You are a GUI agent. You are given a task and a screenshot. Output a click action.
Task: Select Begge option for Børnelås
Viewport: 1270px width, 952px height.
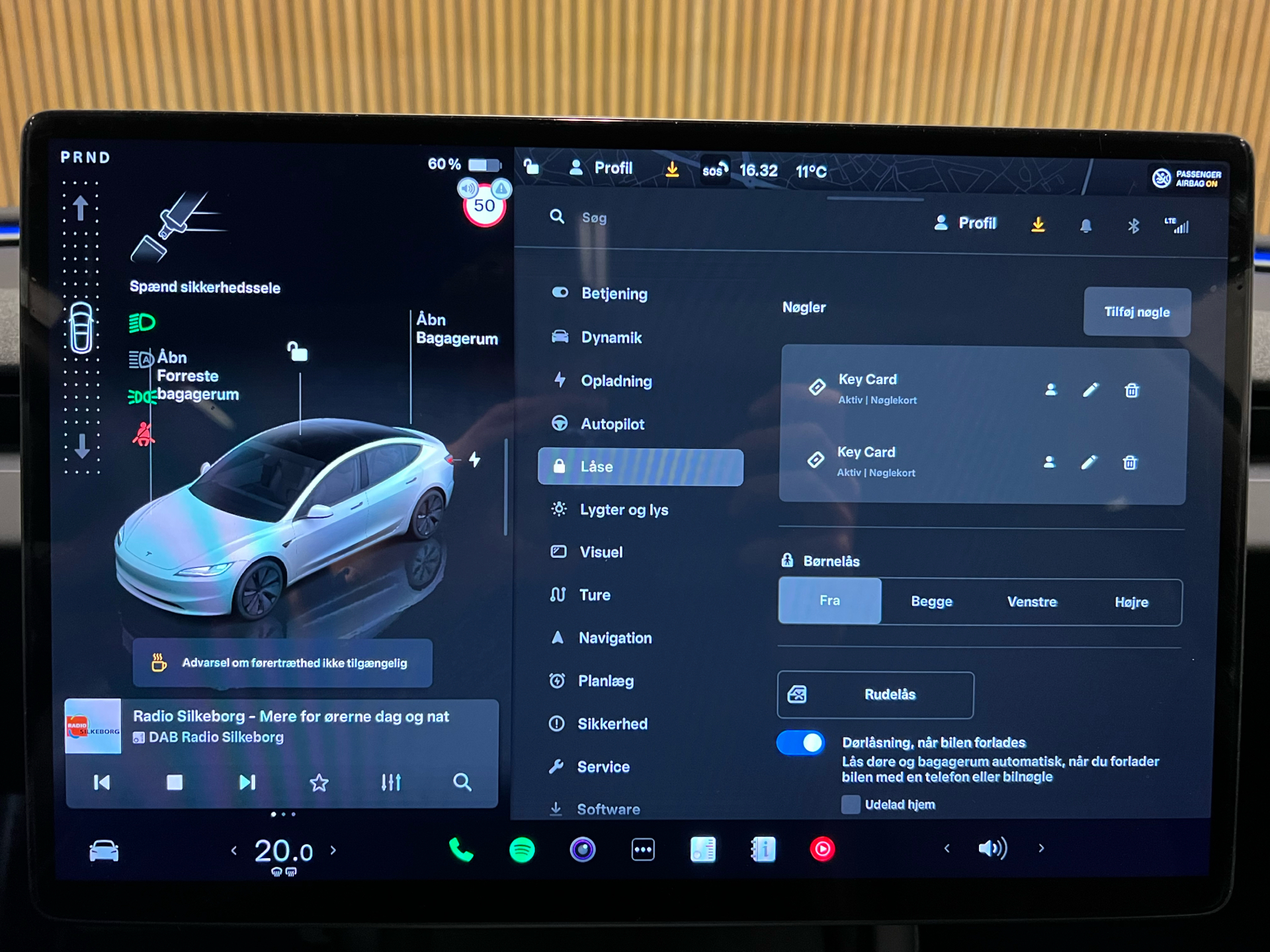click(929, 601)
